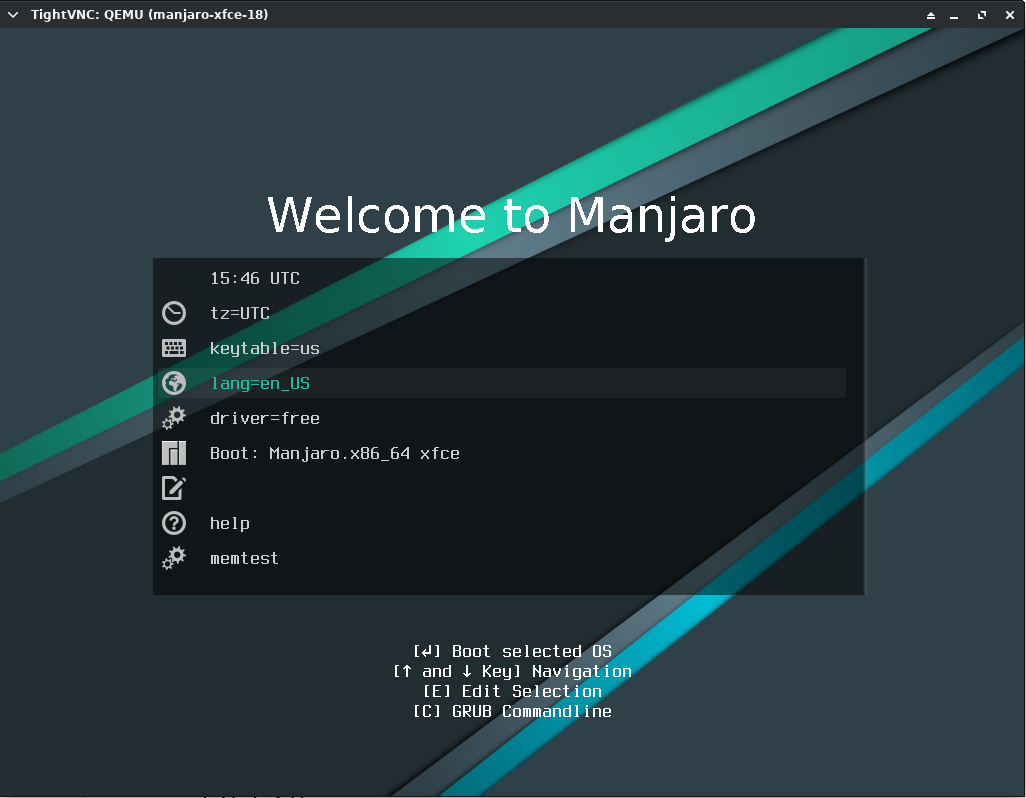Open the keytable=us layout selector
This screenshot has width=1026, height=798.
[265, 348]
